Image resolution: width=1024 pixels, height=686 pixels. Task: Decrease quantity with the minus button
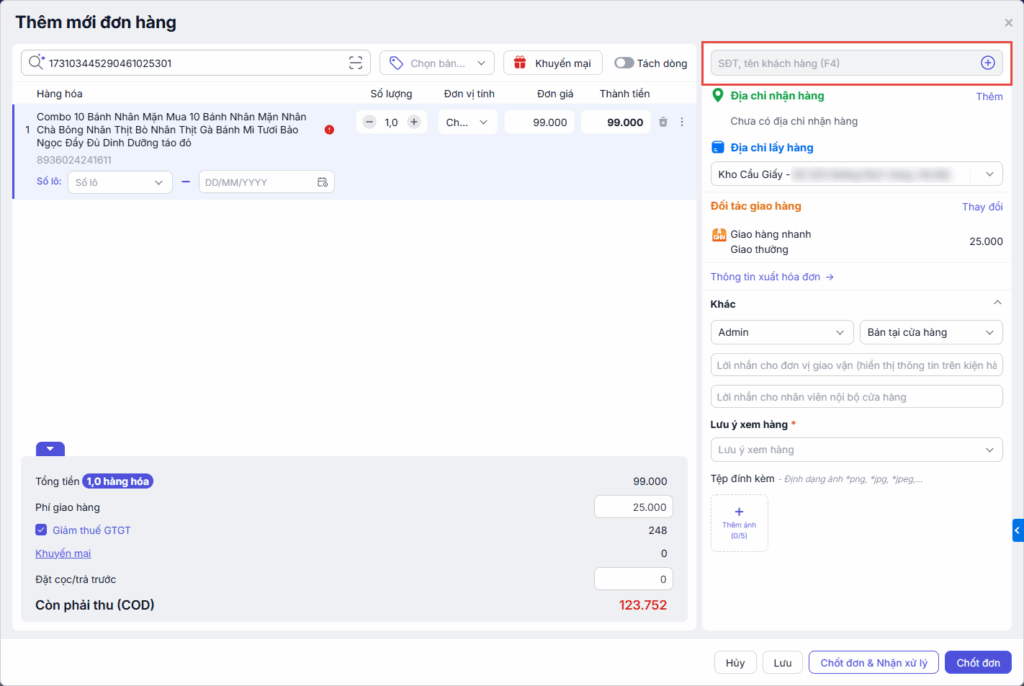point(369,122)
